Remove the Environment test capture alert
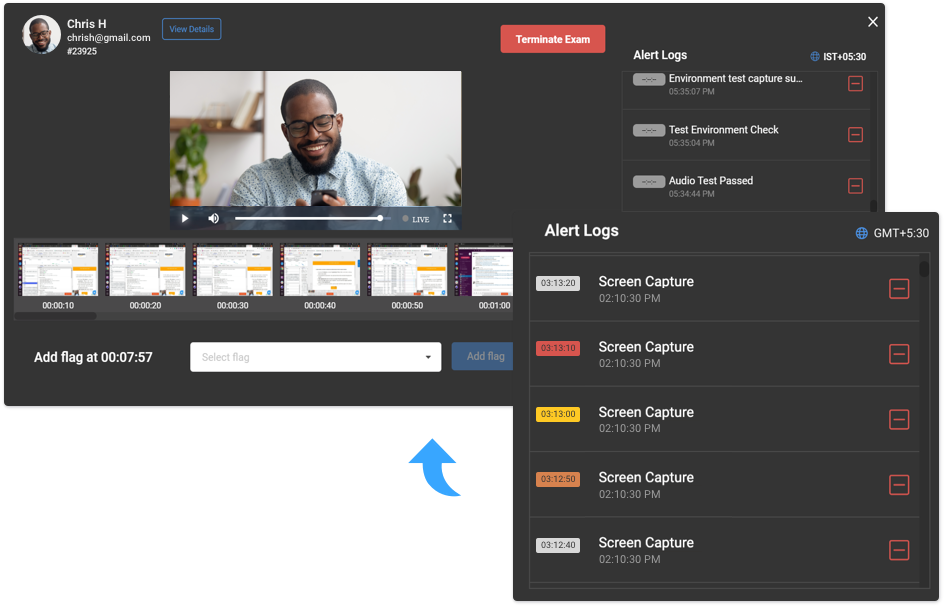The height and width of the screenshot is (608, 945). pyautogui.click(x=856, y=84)
